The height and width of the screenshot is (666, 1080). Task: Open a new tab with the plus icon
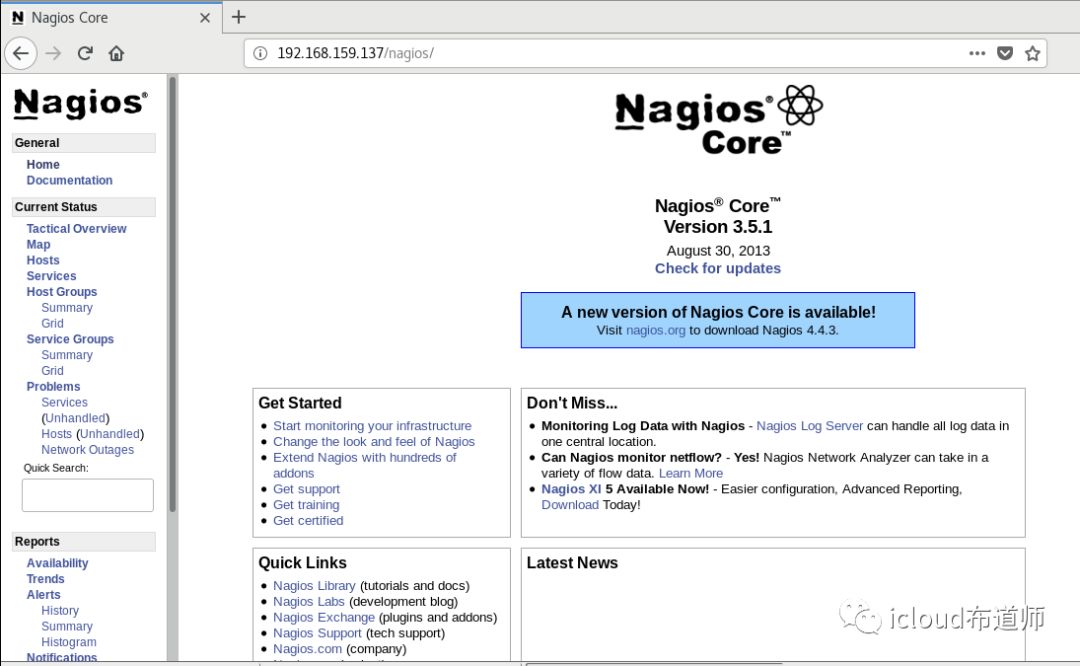tap(238, 17)
